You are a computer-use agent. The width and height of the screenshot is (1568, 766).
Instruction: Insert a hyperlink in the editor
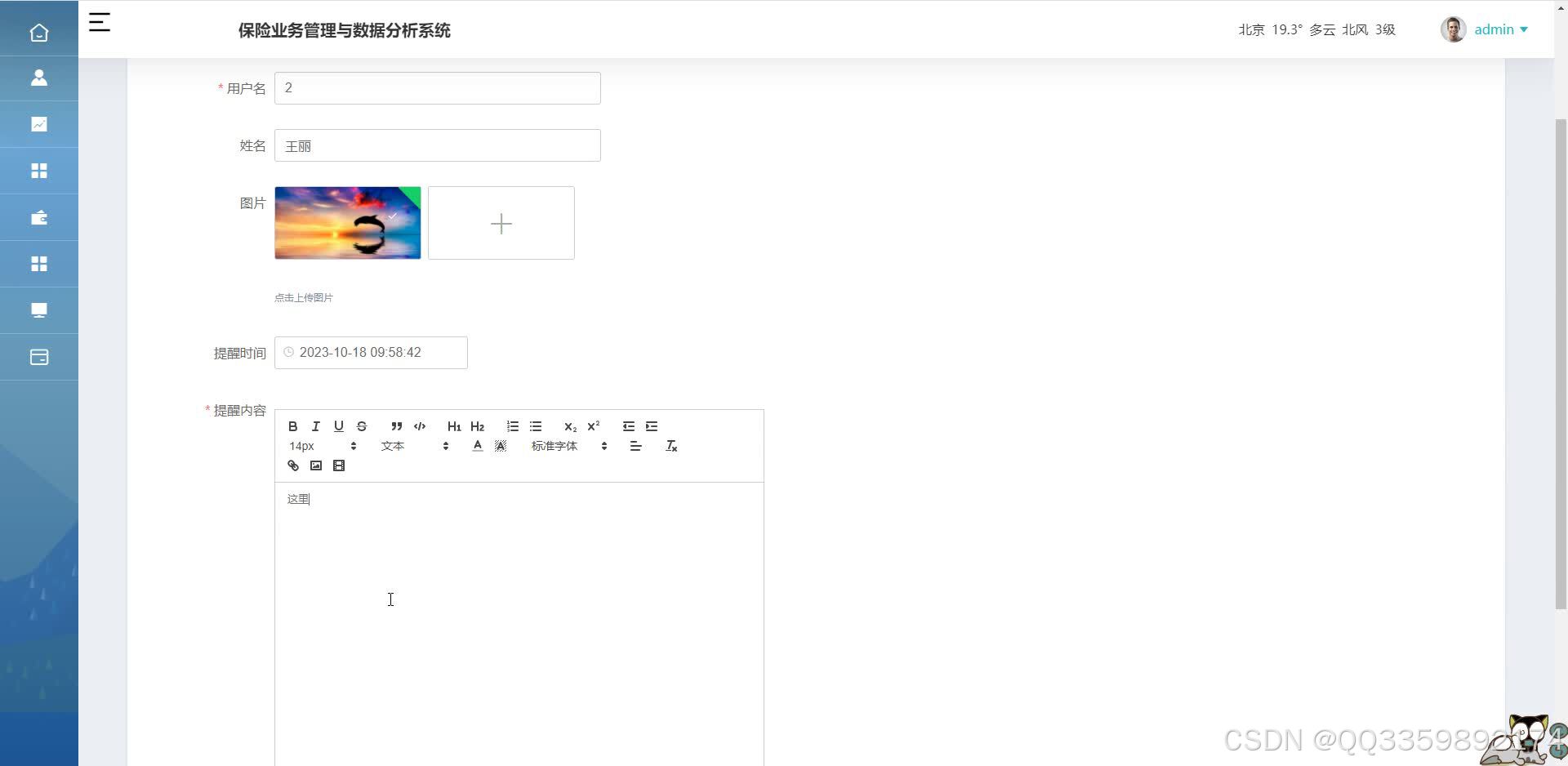click(x=292, y=465)
